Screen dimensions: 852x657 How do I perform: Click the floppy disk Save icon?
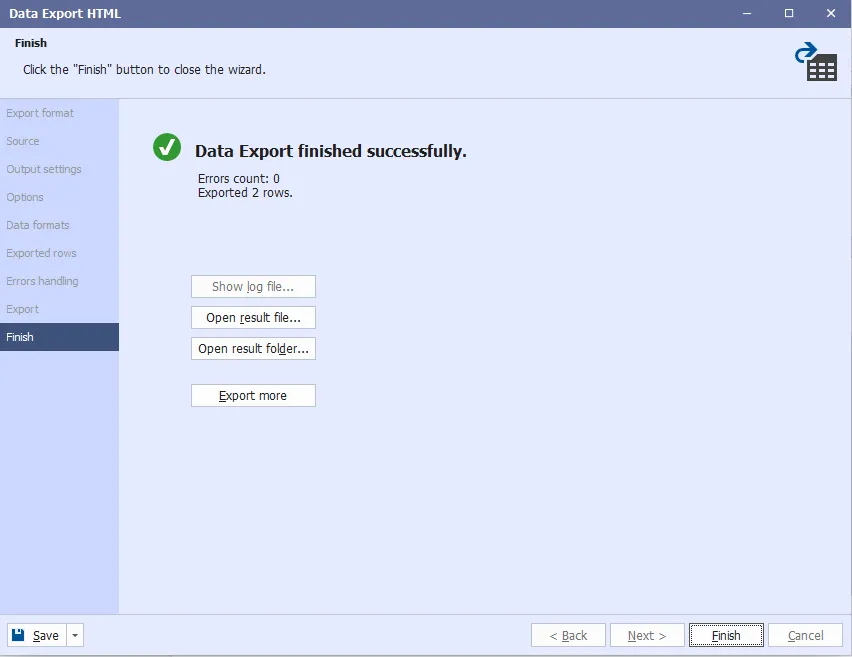[20, 635]
